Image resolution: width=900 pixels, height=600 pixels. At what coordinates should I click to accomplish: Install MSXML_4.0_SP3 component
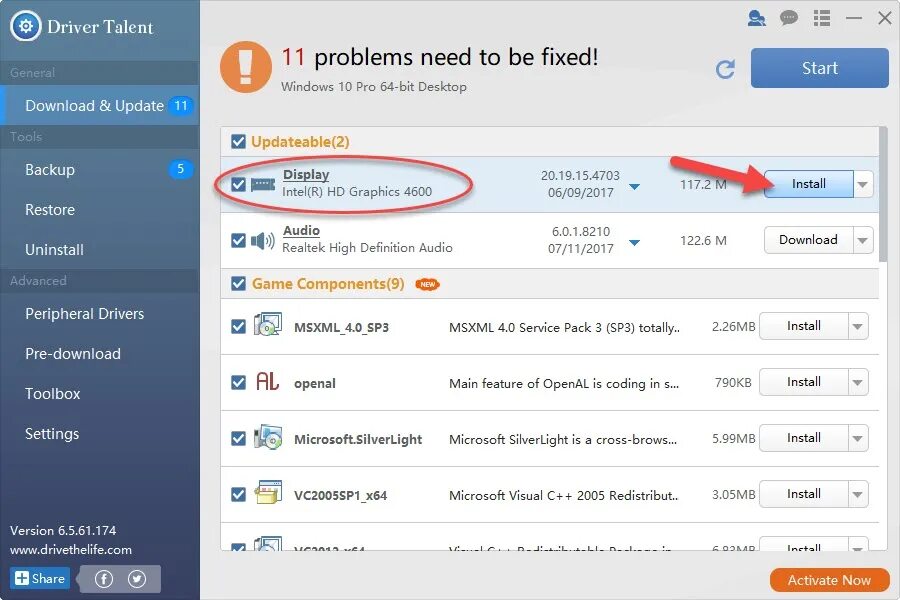click(x=804, y=326)
